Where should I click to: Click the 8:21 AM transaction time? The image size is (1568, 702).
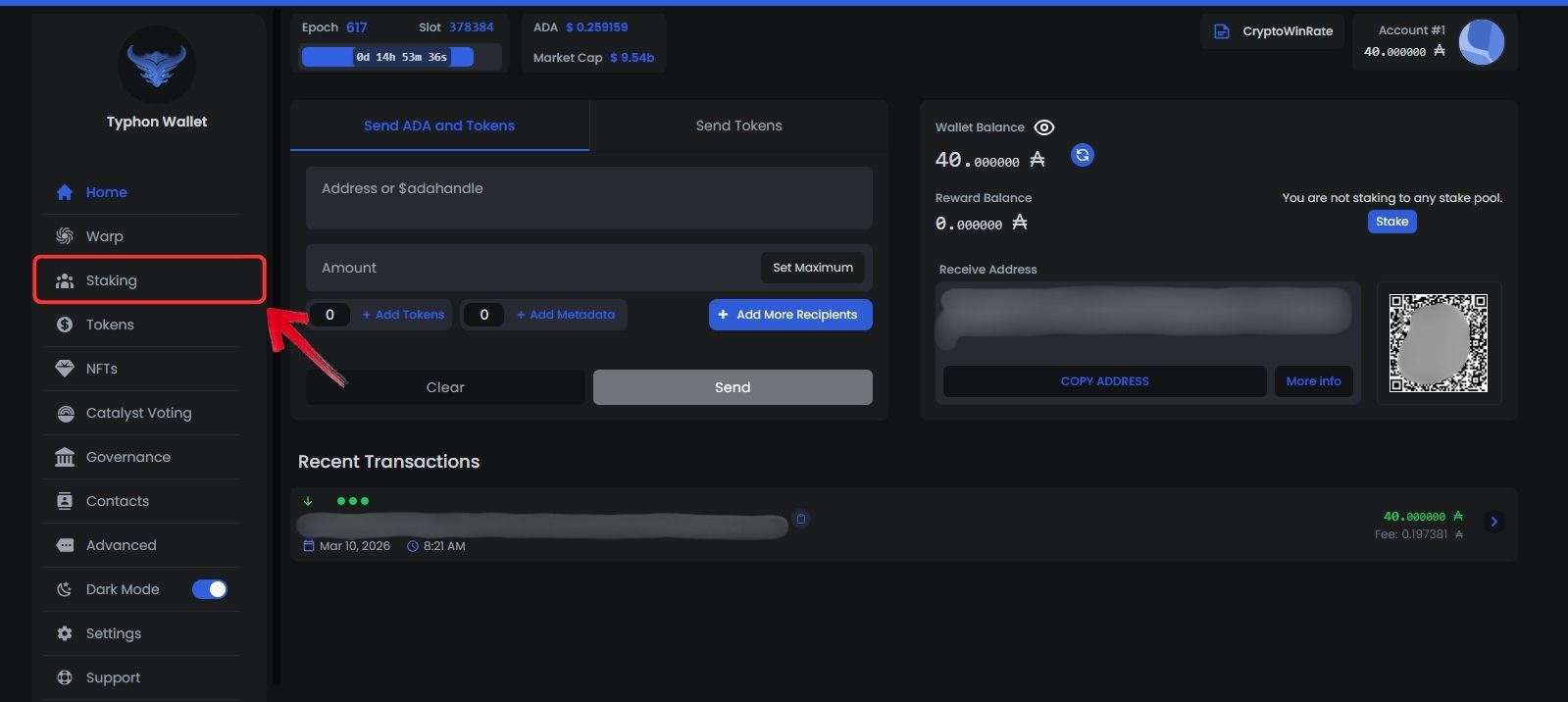tap(444, 546)
